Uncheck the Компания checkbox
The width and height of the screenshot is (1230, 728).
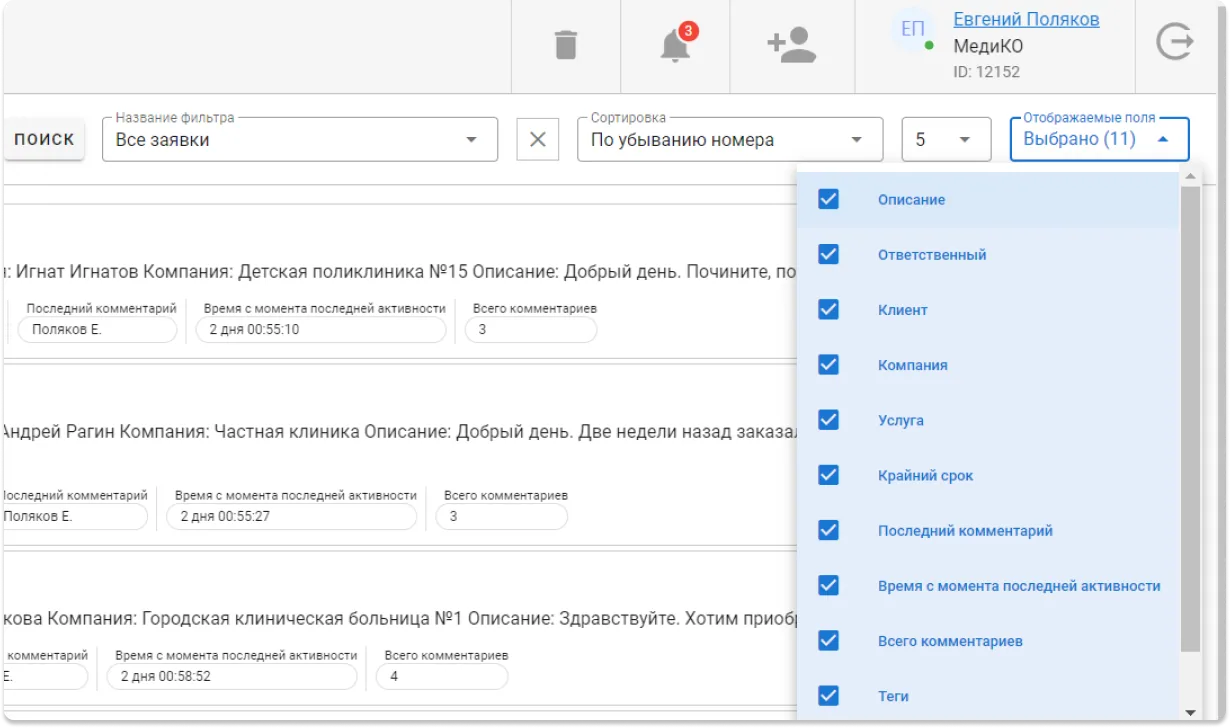828,364
